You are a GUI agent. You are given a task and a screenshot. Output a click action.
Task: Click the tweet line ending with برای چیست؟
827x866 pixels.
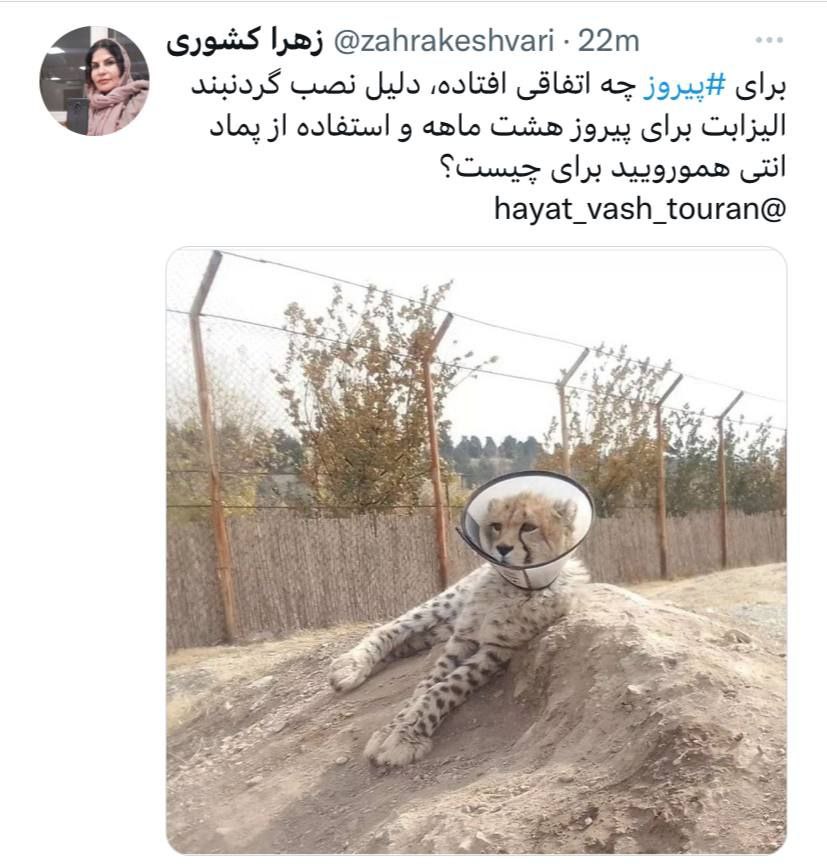612,169
